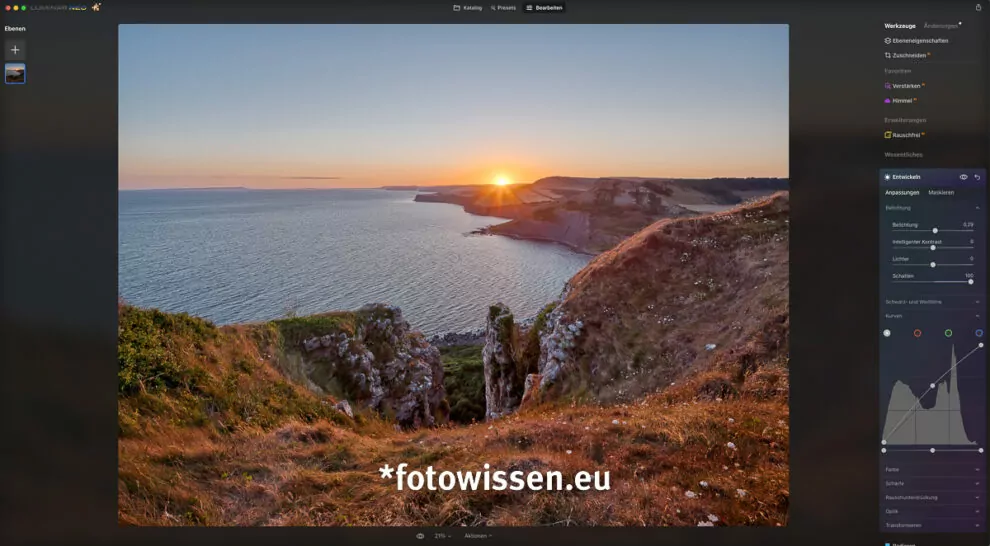990x546 pixels.
Task: Expand the Rauschunterdrückung section
Action: 933,498
